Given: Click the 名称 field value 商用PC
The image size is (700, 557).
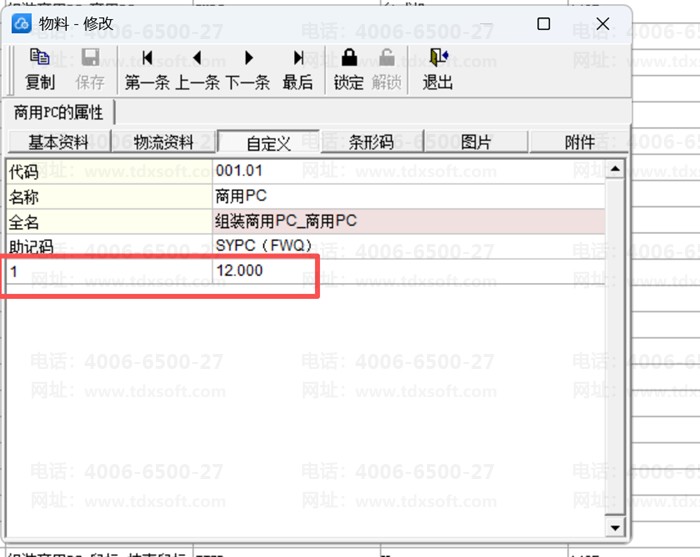Looking at the screenshot, I should pyautogui.click(x=408, y=196).
